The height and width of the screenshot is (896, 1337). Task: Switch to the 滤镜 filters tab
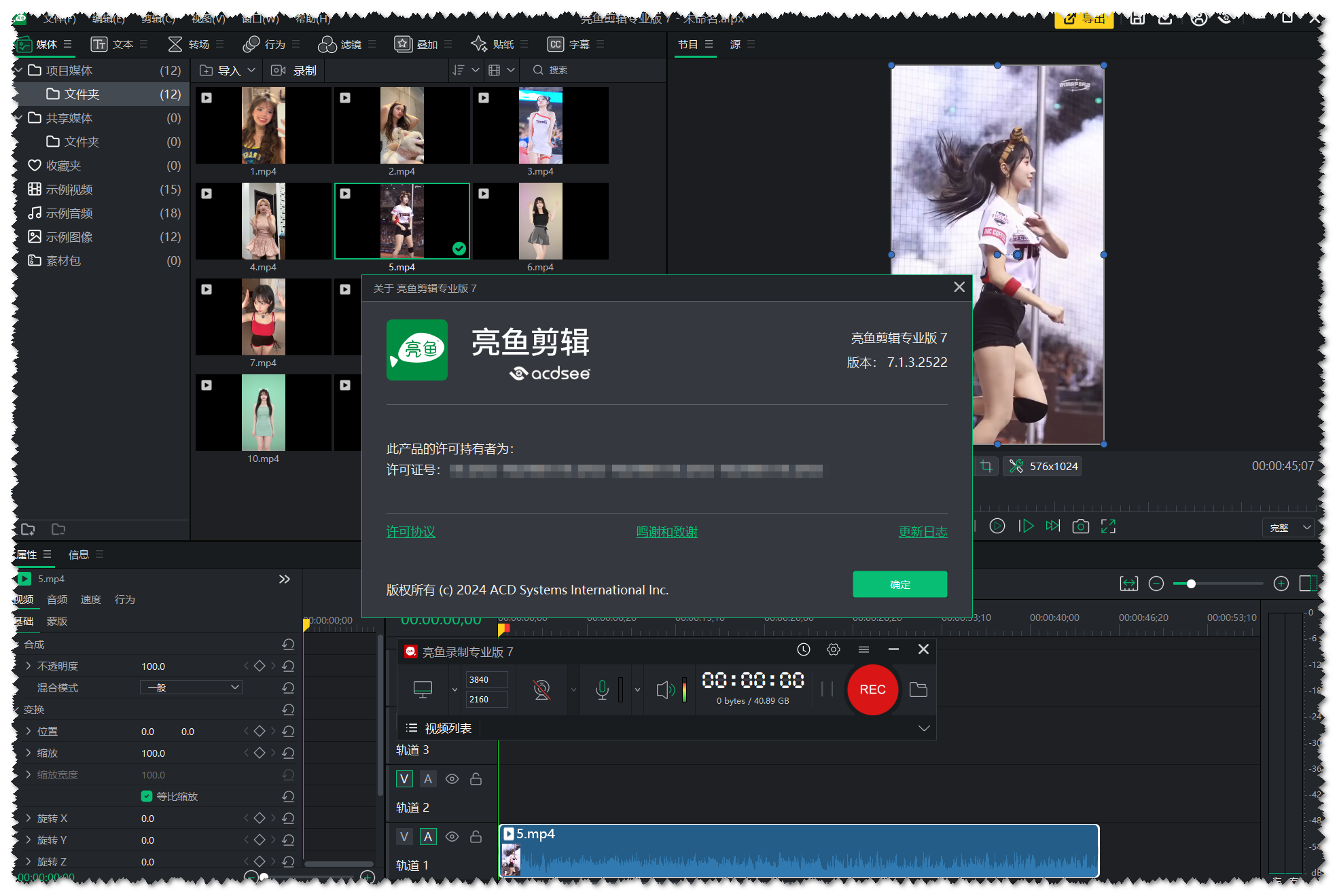pyautogui.click(x=340, y=44)
